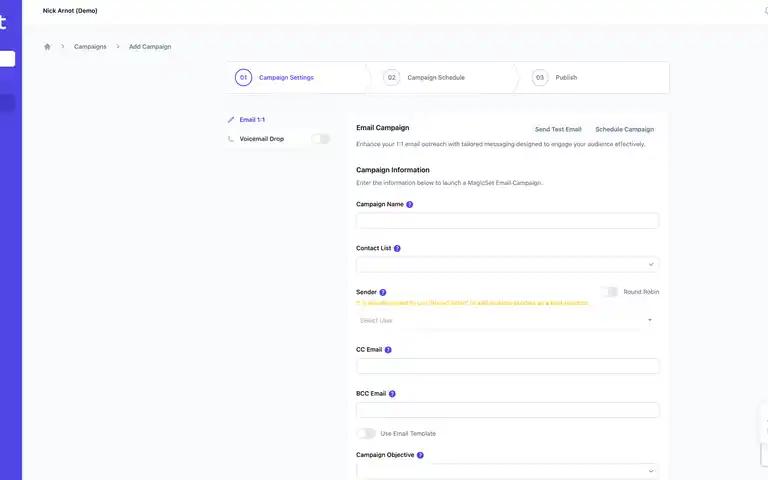This screenshot has width=768, height=480.
Task: Click the Campaign Objective help icon
Action: [420, 455]
